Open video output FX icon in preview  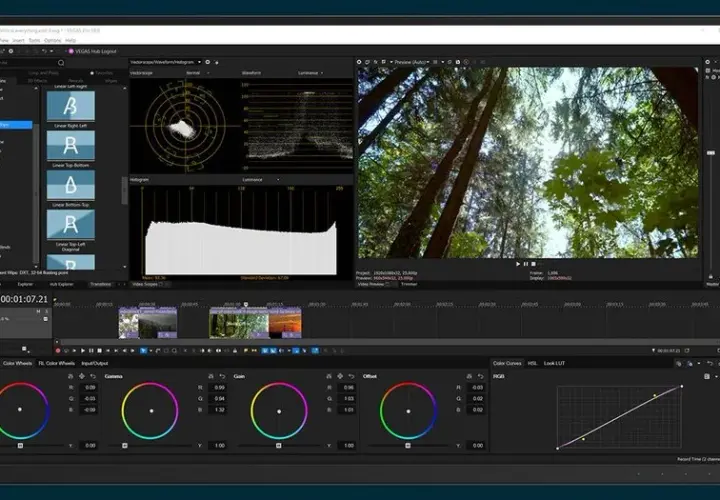(x=376, y=62)
